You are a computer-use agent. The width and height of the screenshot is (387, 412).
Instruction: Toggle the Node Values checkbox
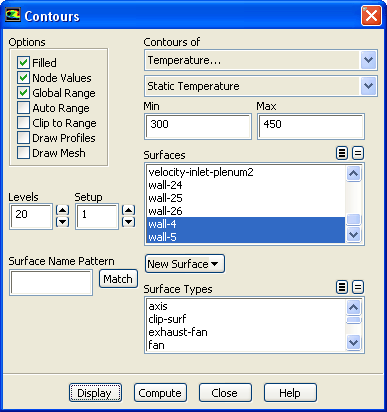[x=23, y=78]
